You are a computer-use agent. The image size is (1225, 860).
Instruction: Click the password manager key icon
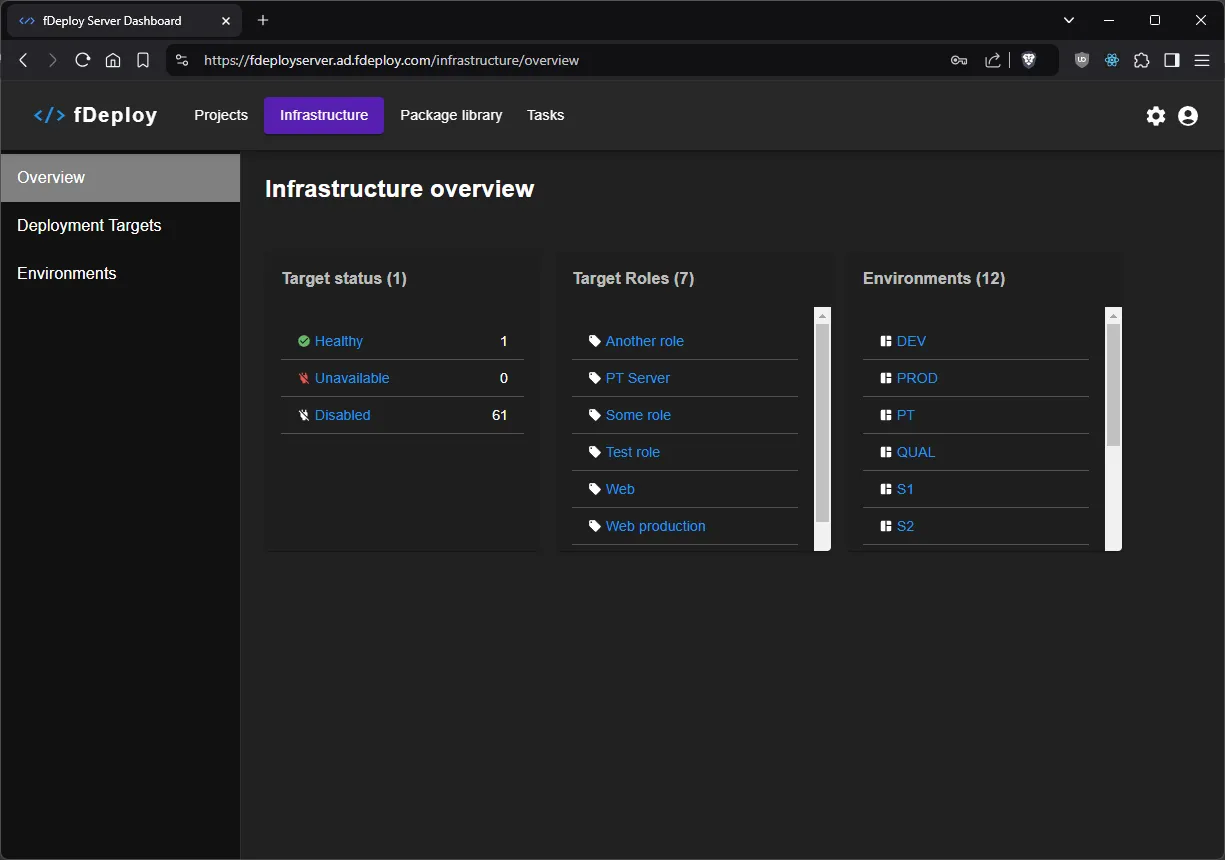coord(958,60)
